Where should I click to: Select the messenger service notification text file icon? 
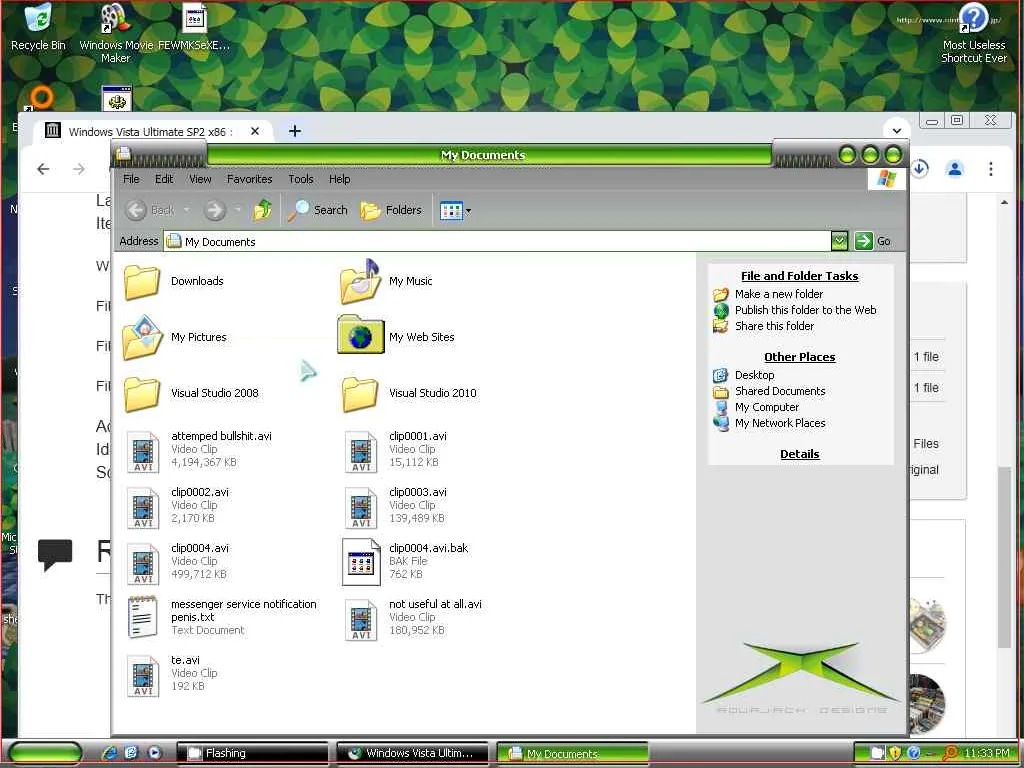coord(143,617)
